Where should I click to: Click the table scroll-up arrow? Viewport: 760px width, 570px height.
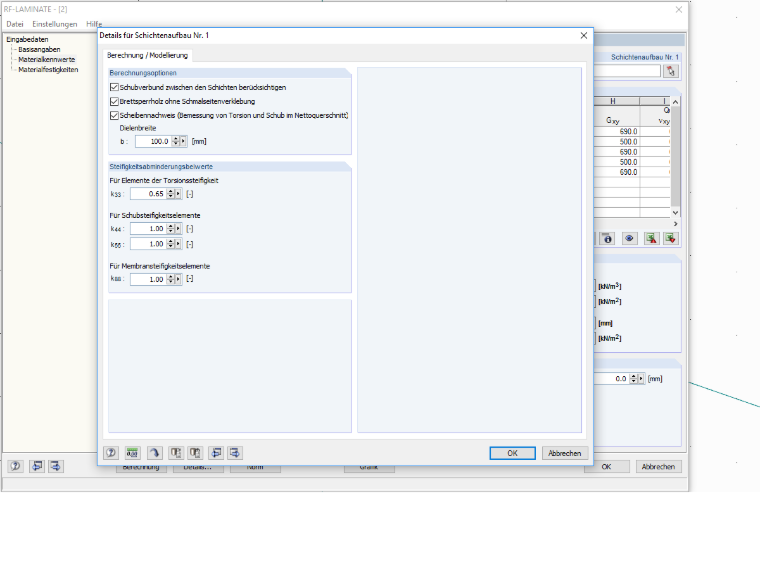tap(675, 102)
